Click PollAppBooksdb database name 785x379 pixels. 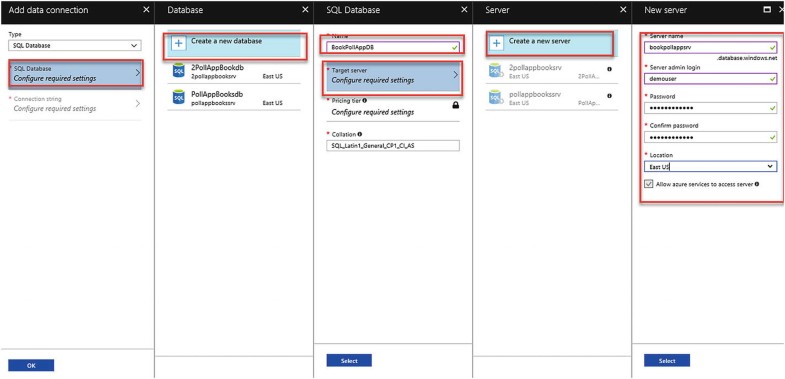(217, 94)
